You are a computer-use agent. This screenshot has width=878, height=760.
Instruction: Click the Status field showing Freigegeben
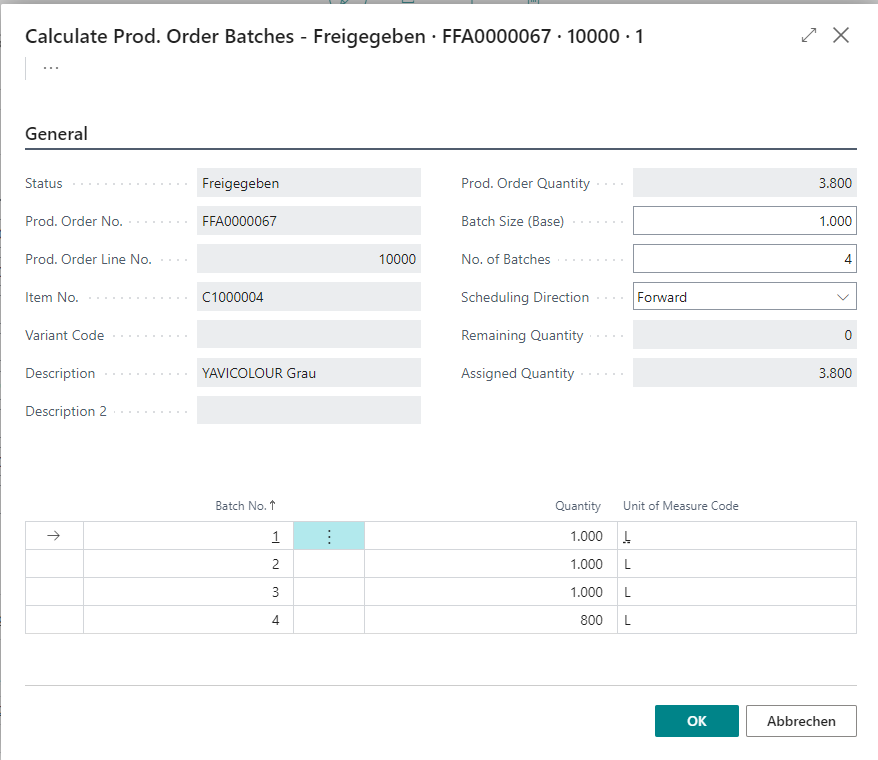[x=309, y=183]
